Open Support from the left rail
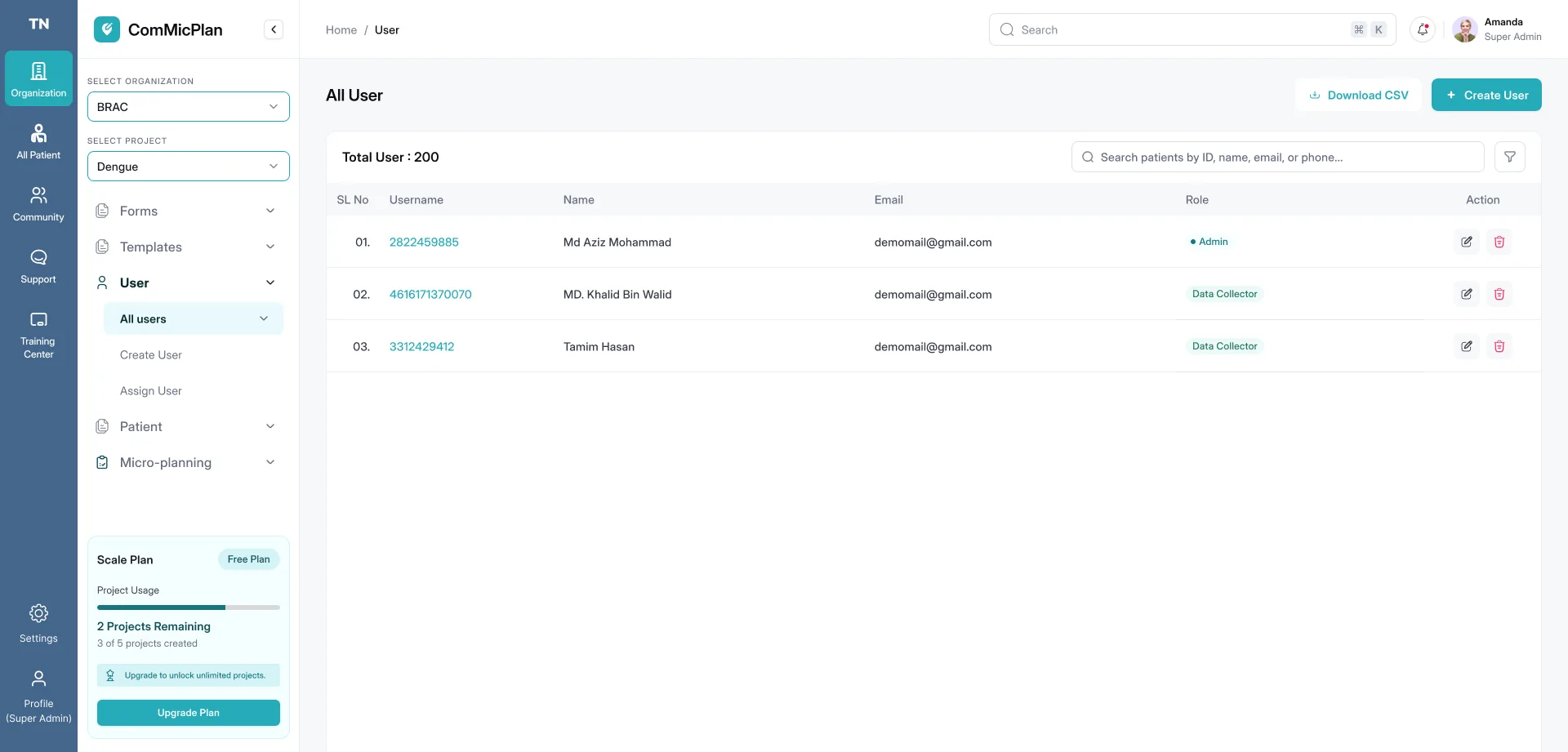The height and width of the screenshot is (752, 1568). (x=38, y=265)
